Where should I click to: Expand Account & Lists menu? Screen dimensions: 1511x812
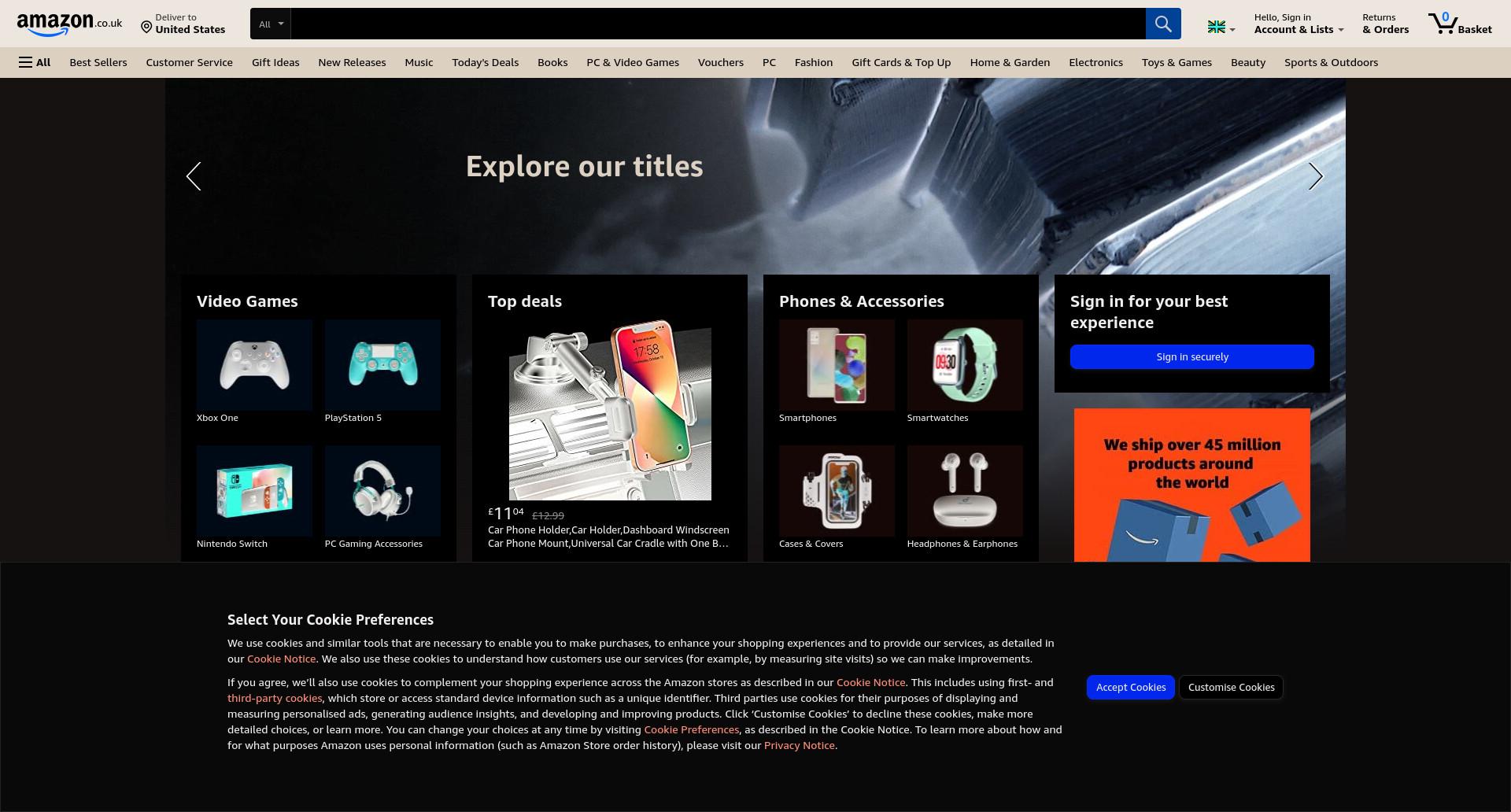coord(1299,24)
